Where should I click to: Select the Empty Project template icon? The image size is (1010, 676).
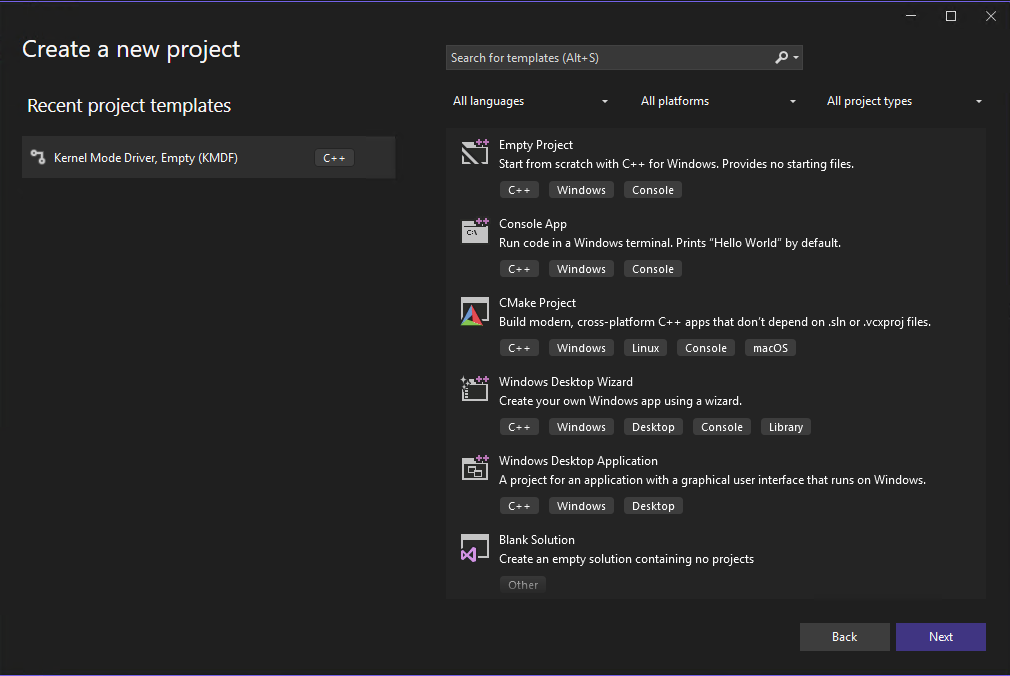[x=474, y=152]
